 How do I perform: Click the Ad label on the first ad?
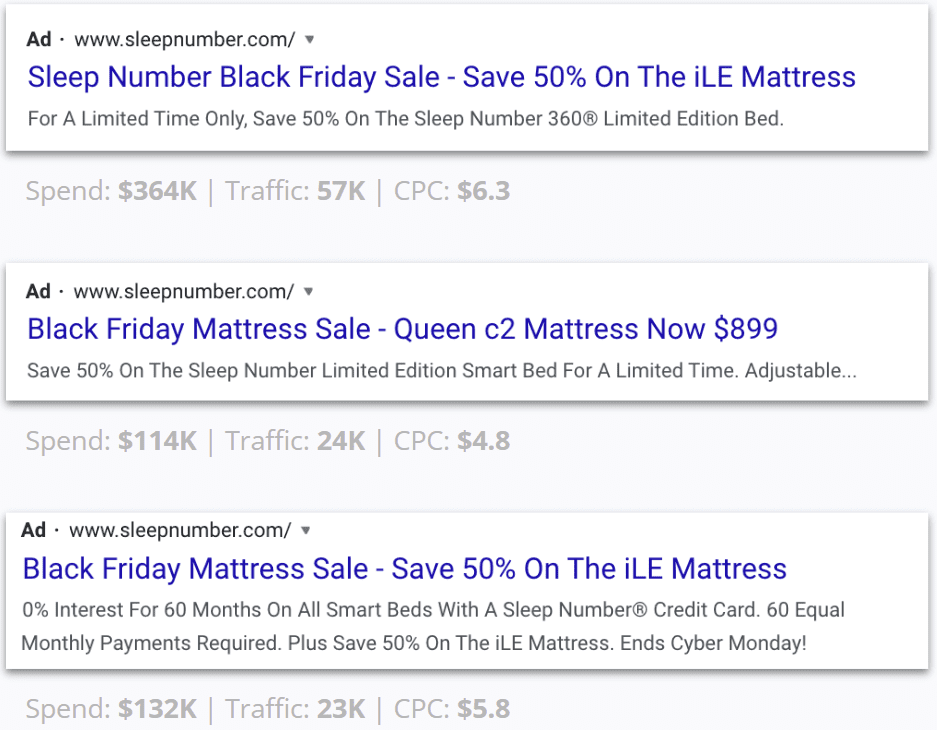[x=39, y=40]
